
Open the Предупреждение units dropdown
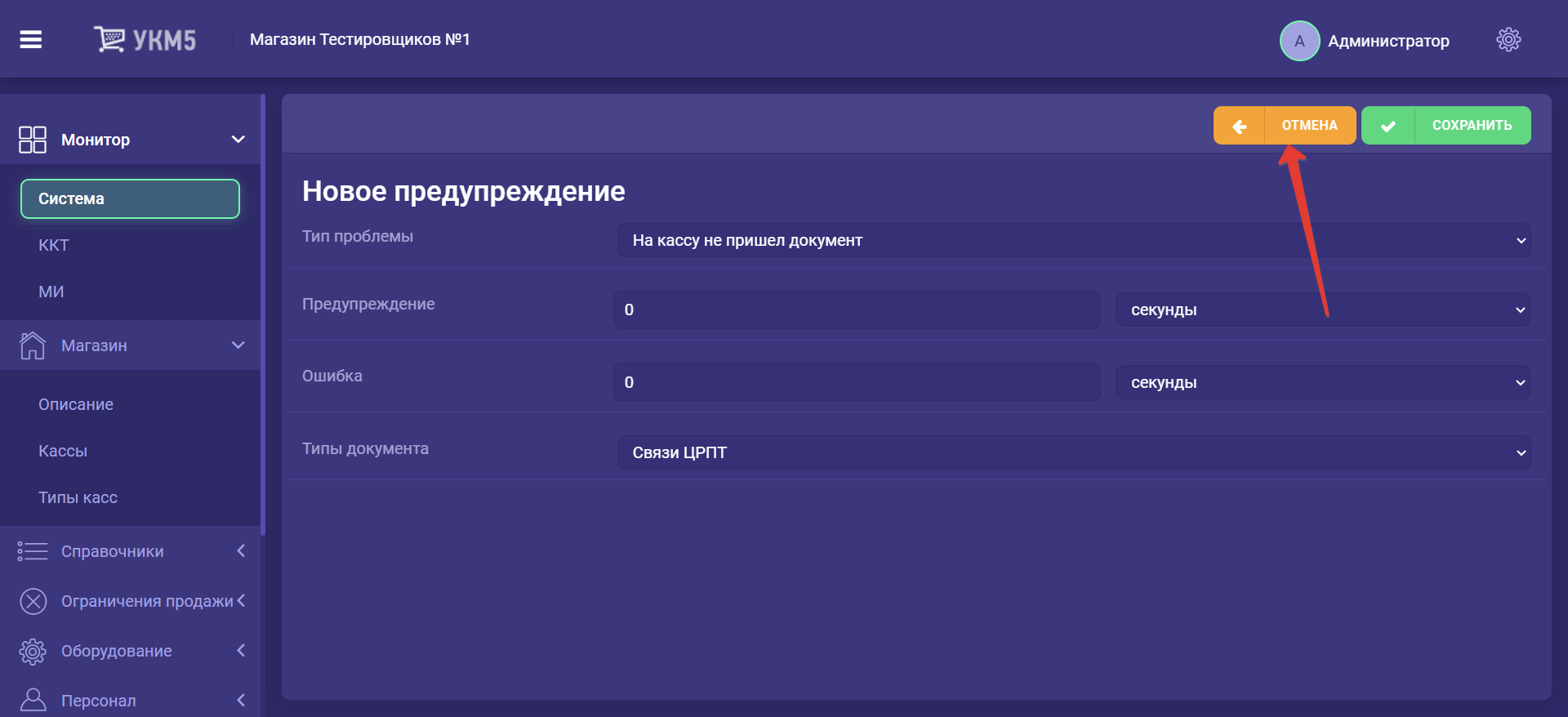[1323, 310]
